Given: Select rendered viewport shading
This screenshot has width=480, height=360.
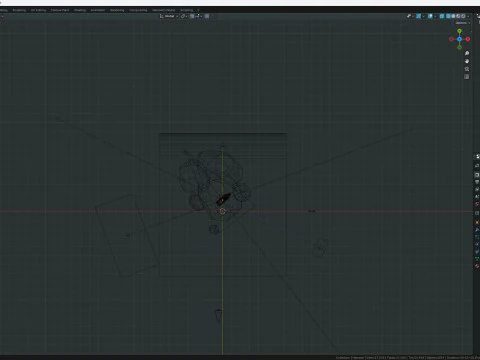Looking at the screenshot, I should tap(463, 16).
